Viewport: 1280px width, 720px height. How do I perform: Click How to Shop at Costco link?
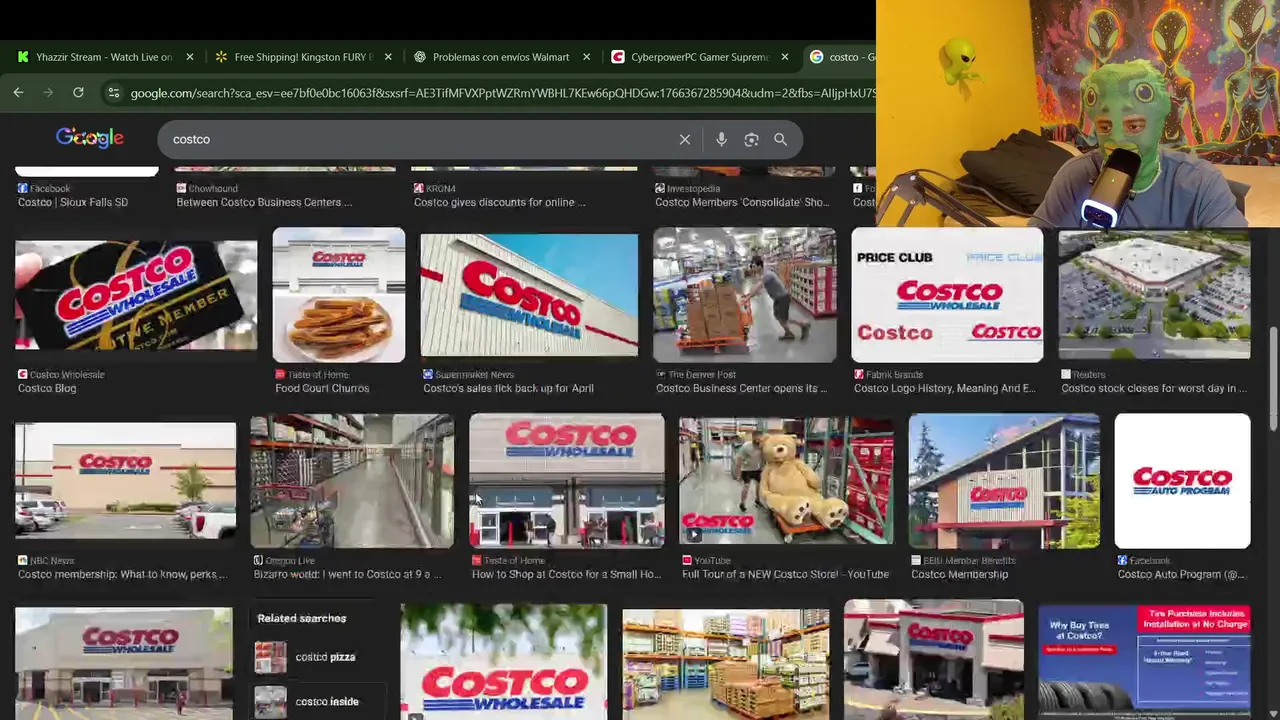click(566, 574)
